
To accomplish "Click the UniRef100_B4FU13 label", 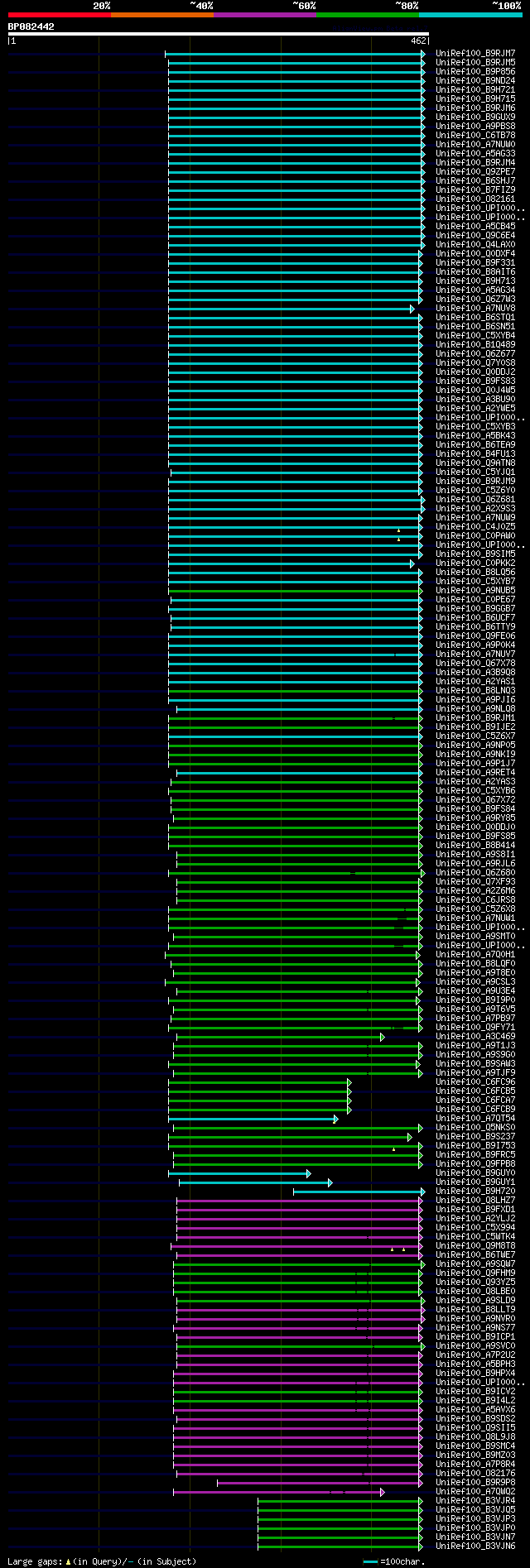I will (475, 454).
